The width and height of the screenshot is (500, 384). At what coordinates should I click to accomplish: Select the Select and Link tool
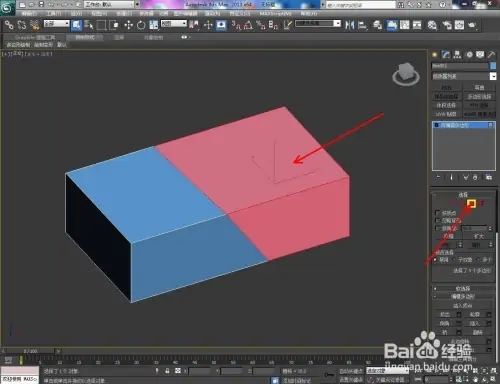tap(9, 25)
